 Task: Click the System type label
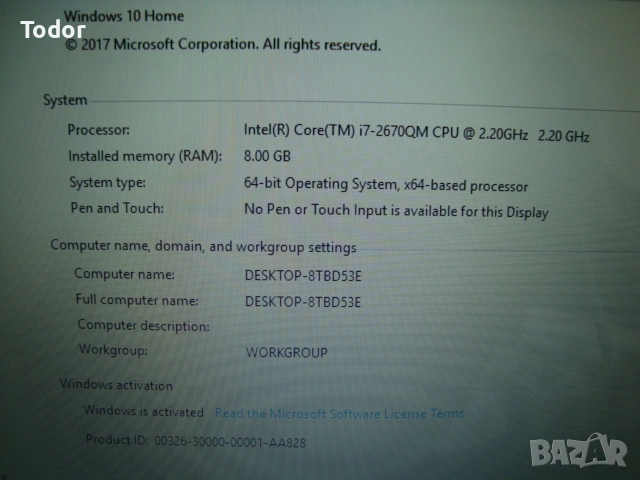(x=107, y=182)
